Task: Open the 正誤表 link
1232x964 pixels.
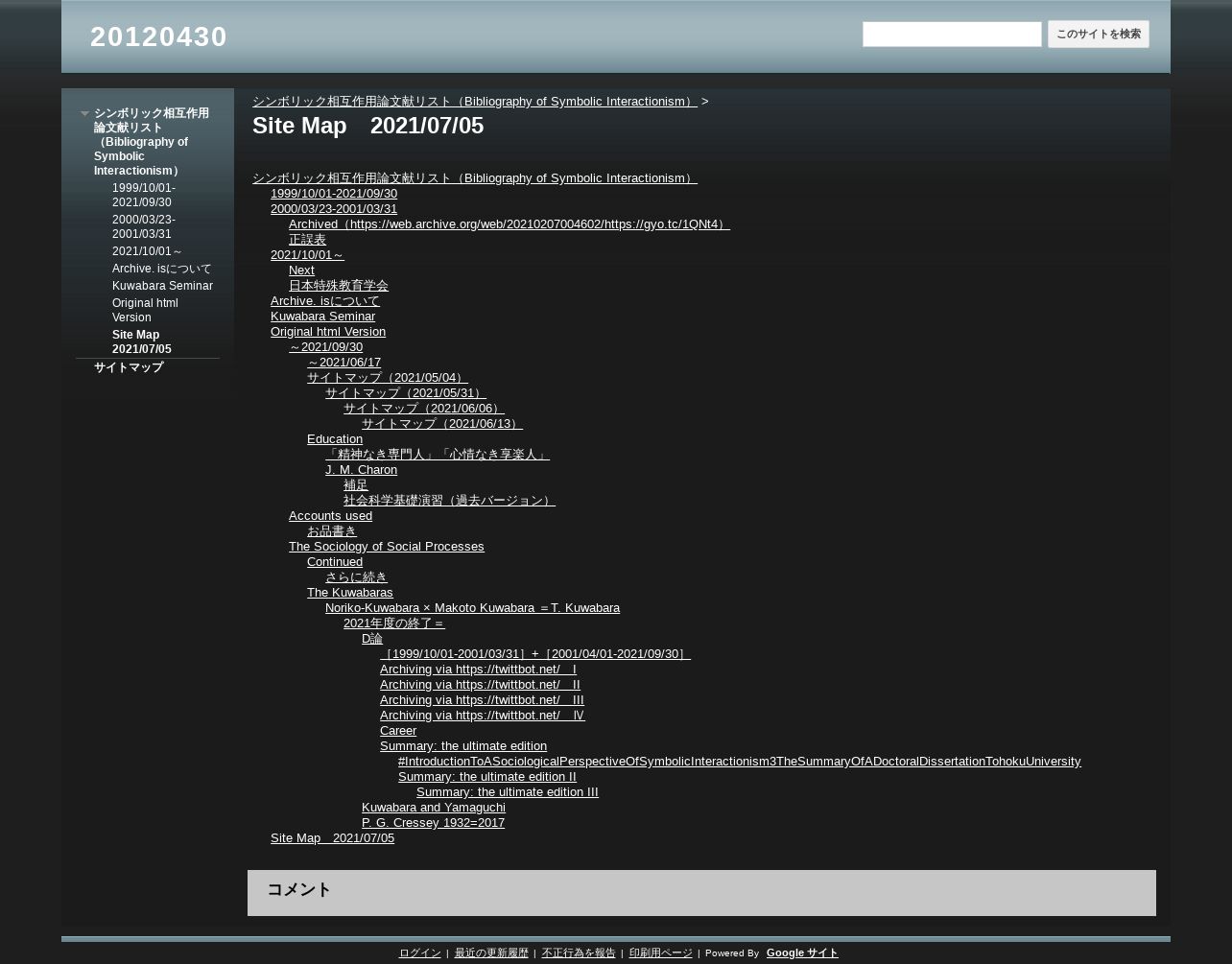Action: [307, 239]
